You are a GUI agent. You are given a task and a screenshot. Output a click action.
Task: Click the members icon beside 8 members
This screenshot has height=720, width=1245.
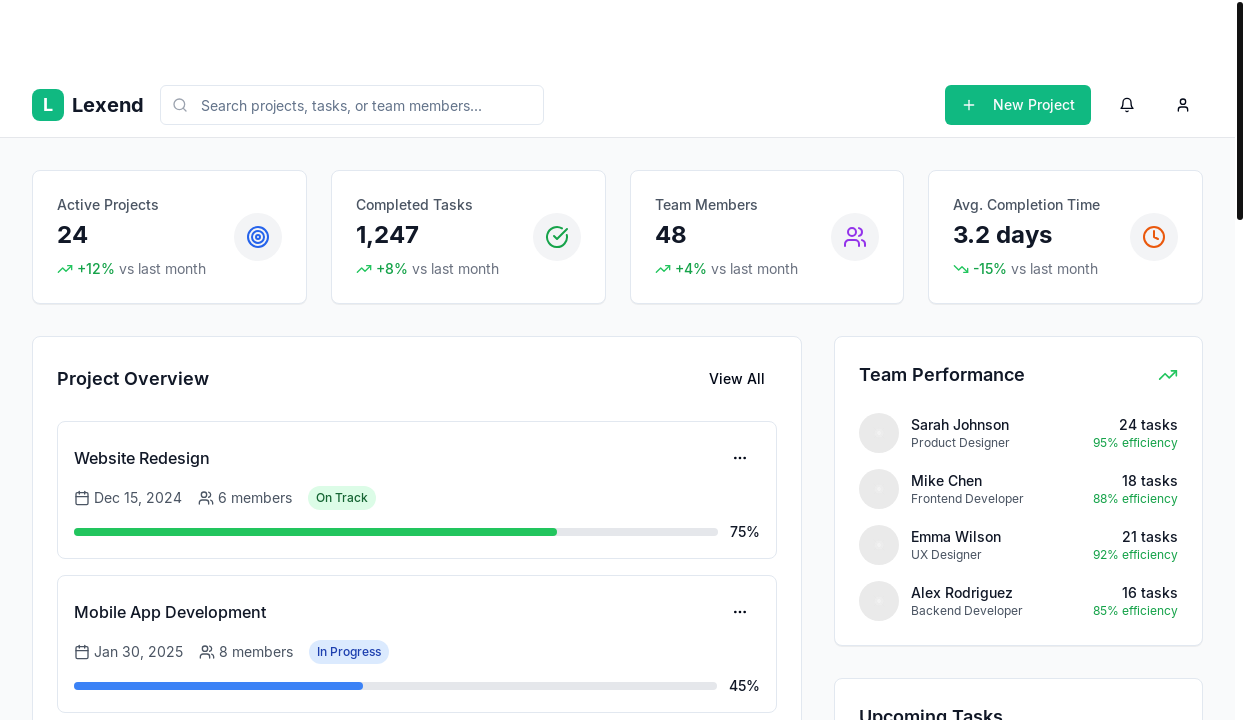click(207, 652)
